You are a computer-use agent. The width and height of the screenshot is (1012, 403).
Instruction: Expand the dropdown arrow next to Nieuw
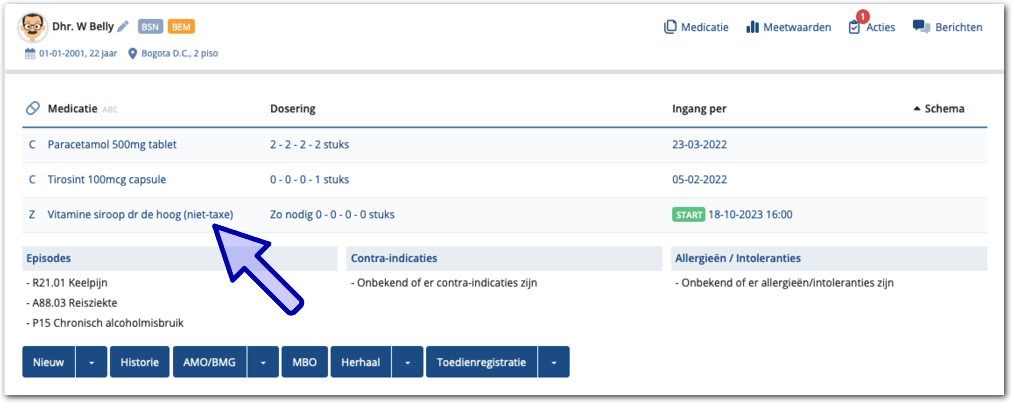[91, 362]
